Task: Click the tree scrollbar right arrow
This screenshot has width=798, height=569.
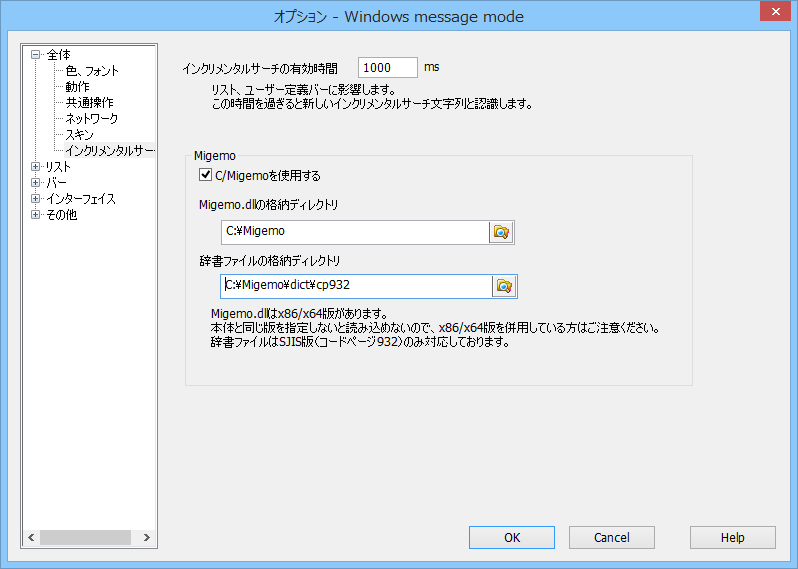Action: point(147,537)
